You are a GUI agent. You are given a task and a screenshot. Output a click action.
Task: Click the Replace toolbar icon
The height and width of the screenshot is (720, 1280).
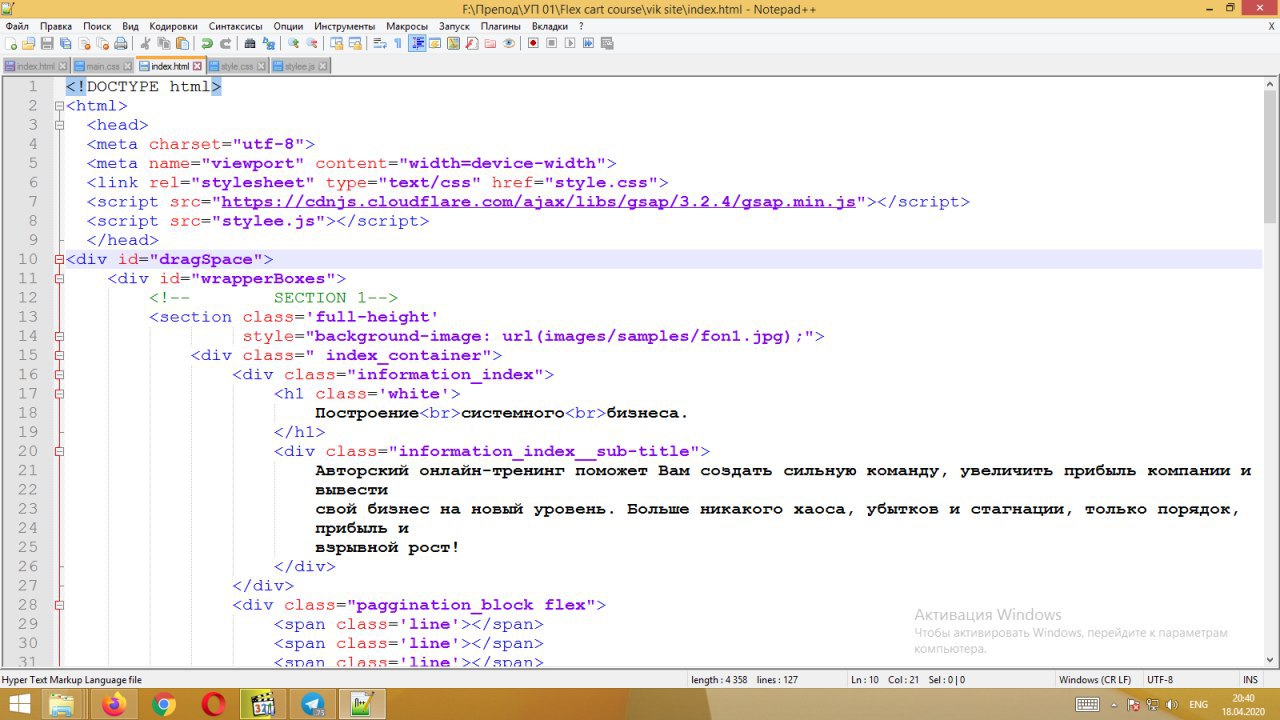point(269,43)
